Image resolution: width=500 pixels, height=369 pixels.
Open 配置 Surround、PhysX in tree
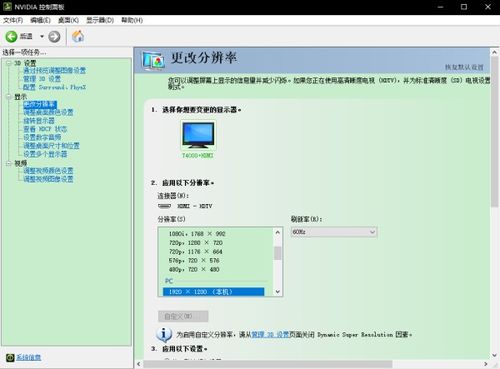coord(54,87)
